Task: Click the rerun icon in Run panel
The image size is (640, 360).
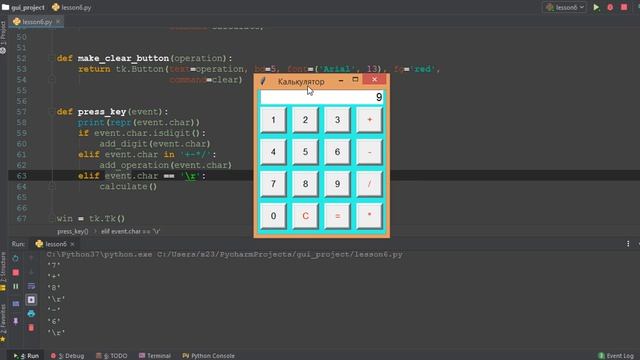Action: (15, 258)
